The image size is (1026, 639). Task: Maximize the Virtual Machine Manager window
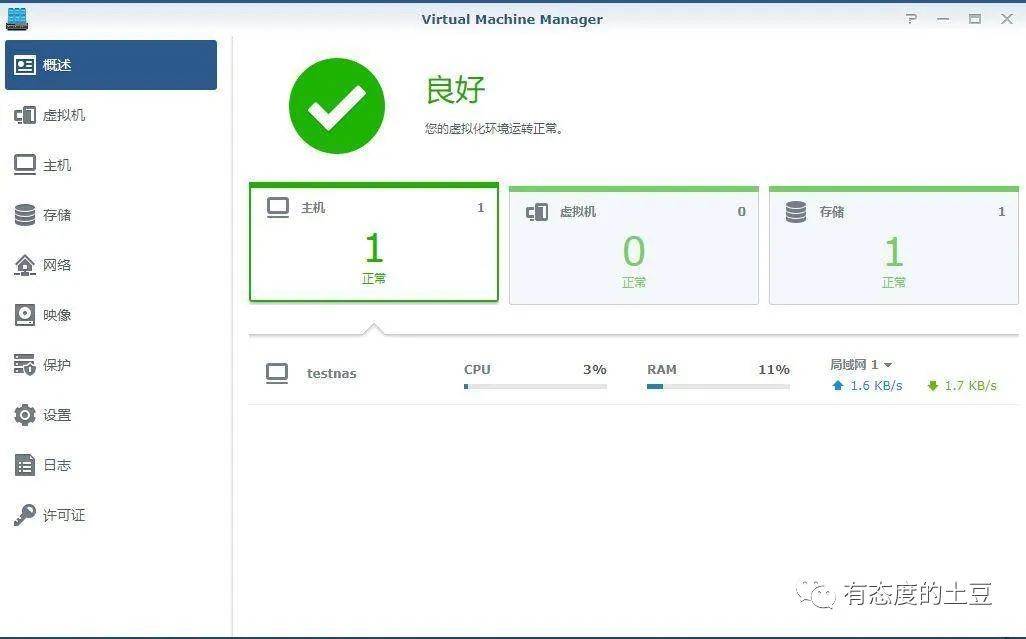pyautogui.click(x=975, y=19)
